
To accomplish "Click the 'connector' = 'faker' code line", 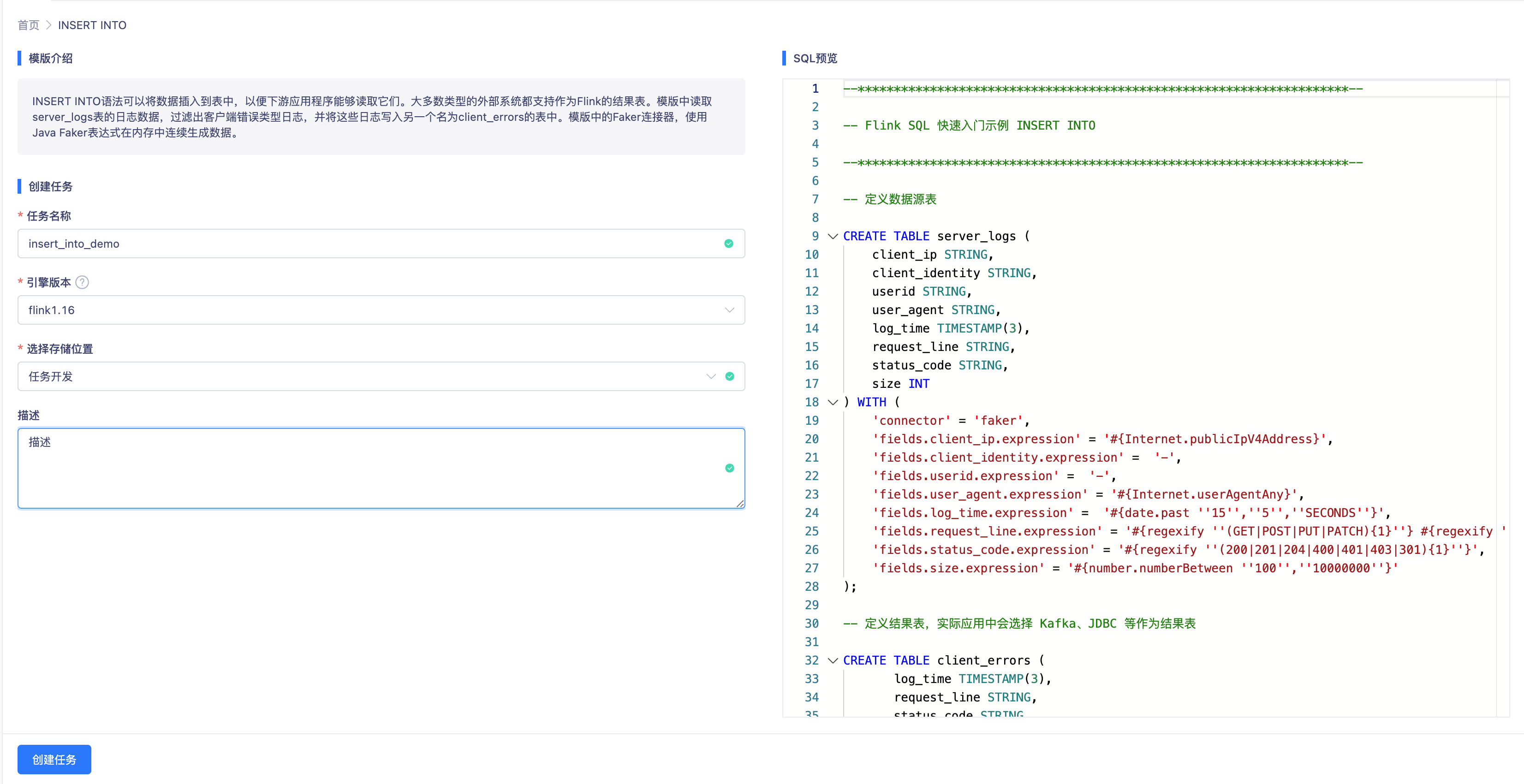I will click(951, 421).
